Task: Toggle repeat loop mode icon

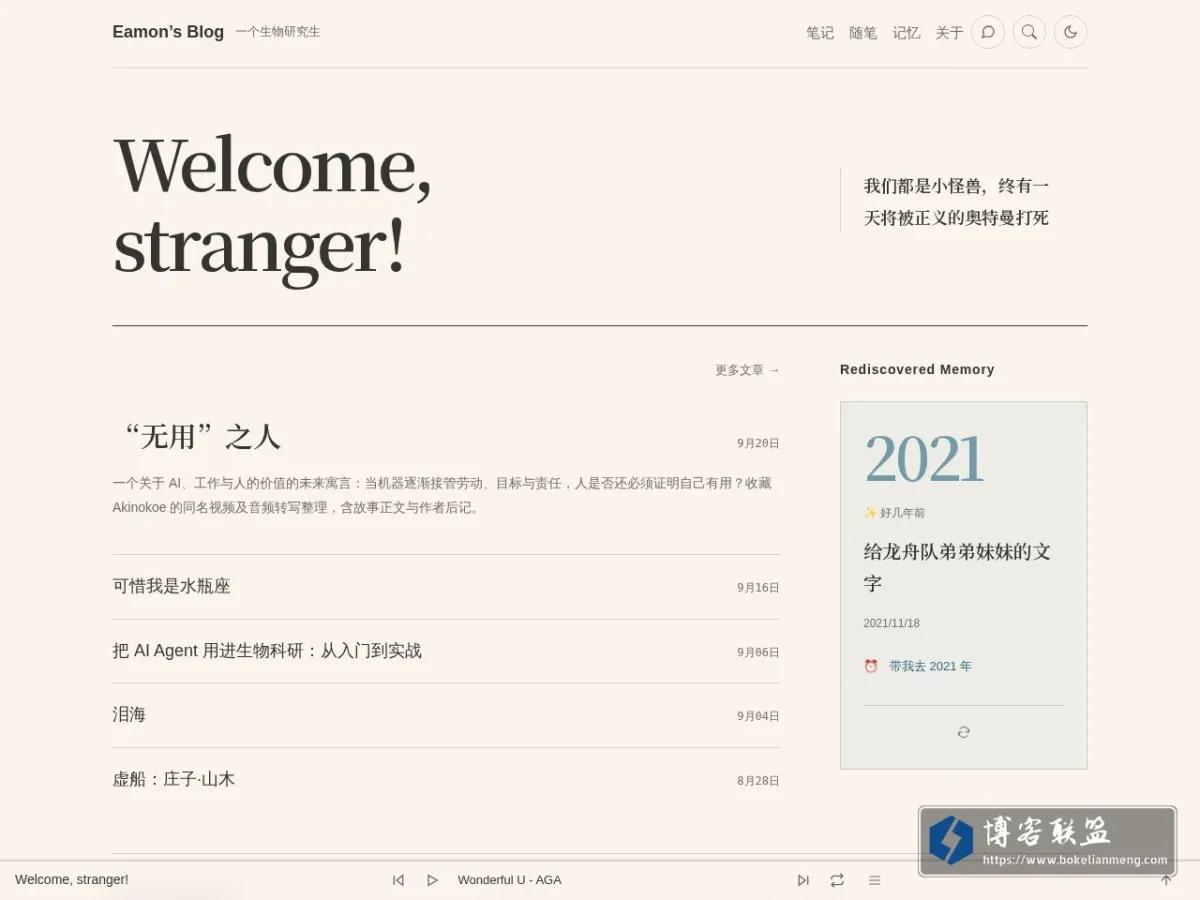Action: [837, 880]
